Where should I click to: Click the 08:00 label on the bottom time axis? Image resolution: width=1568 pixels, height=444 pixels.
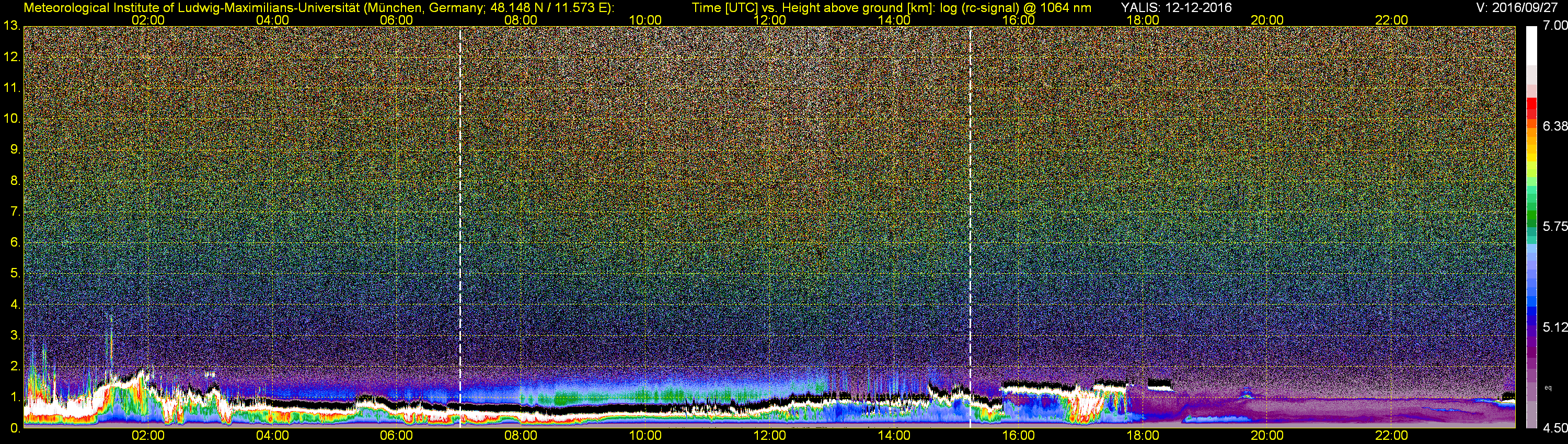[521, 436]
